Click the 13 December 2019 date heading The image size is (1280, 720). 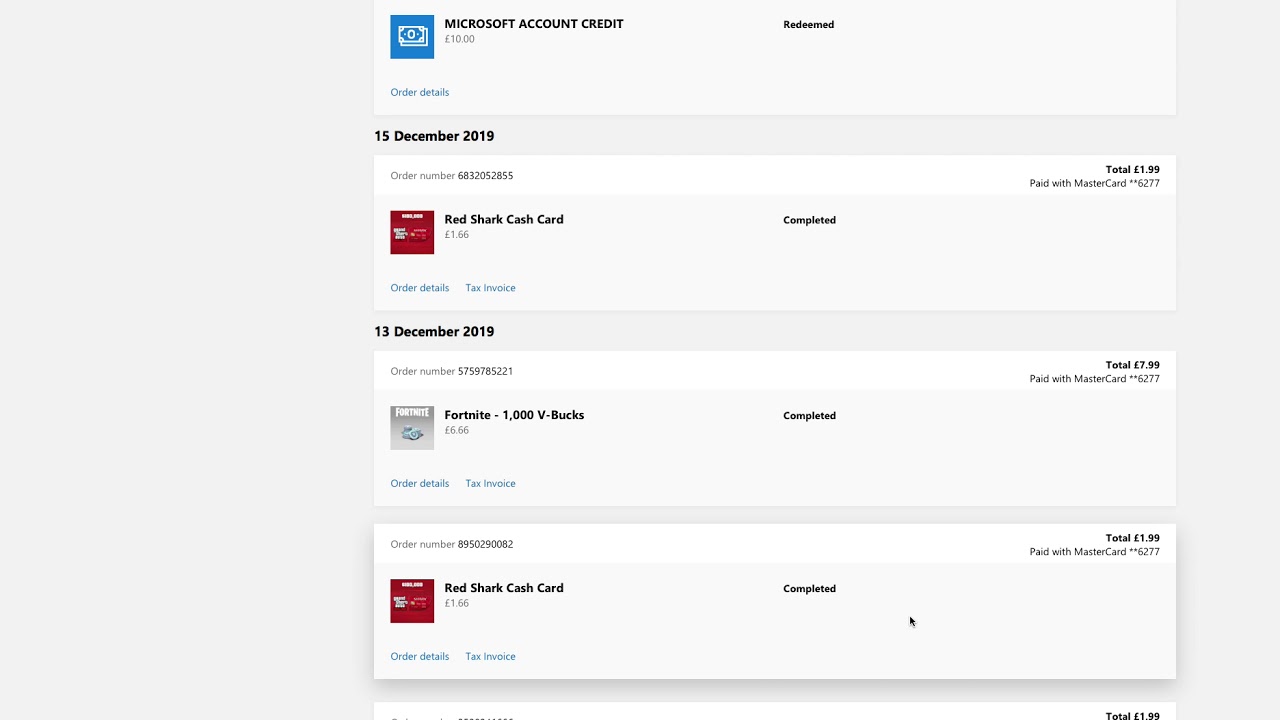click(x=434, y=332)
